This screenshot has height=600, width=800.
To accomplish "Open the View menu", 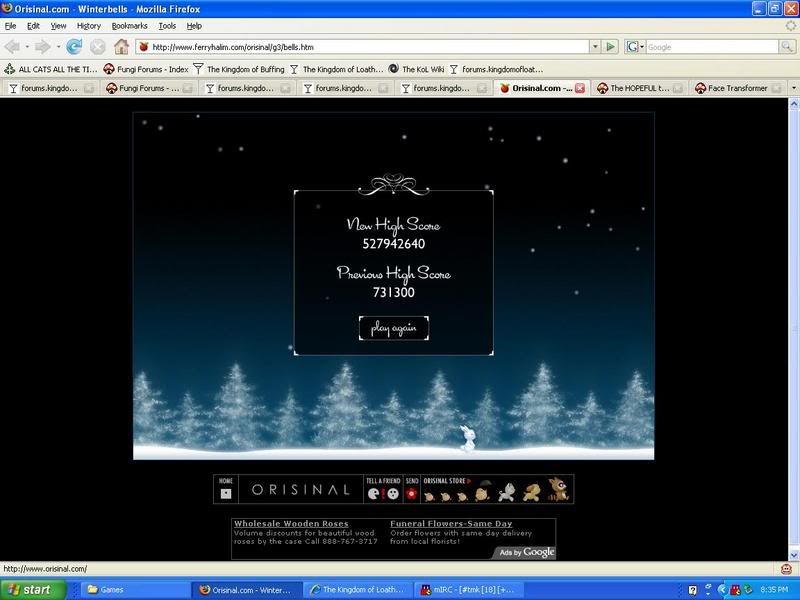I will (58, 26).
